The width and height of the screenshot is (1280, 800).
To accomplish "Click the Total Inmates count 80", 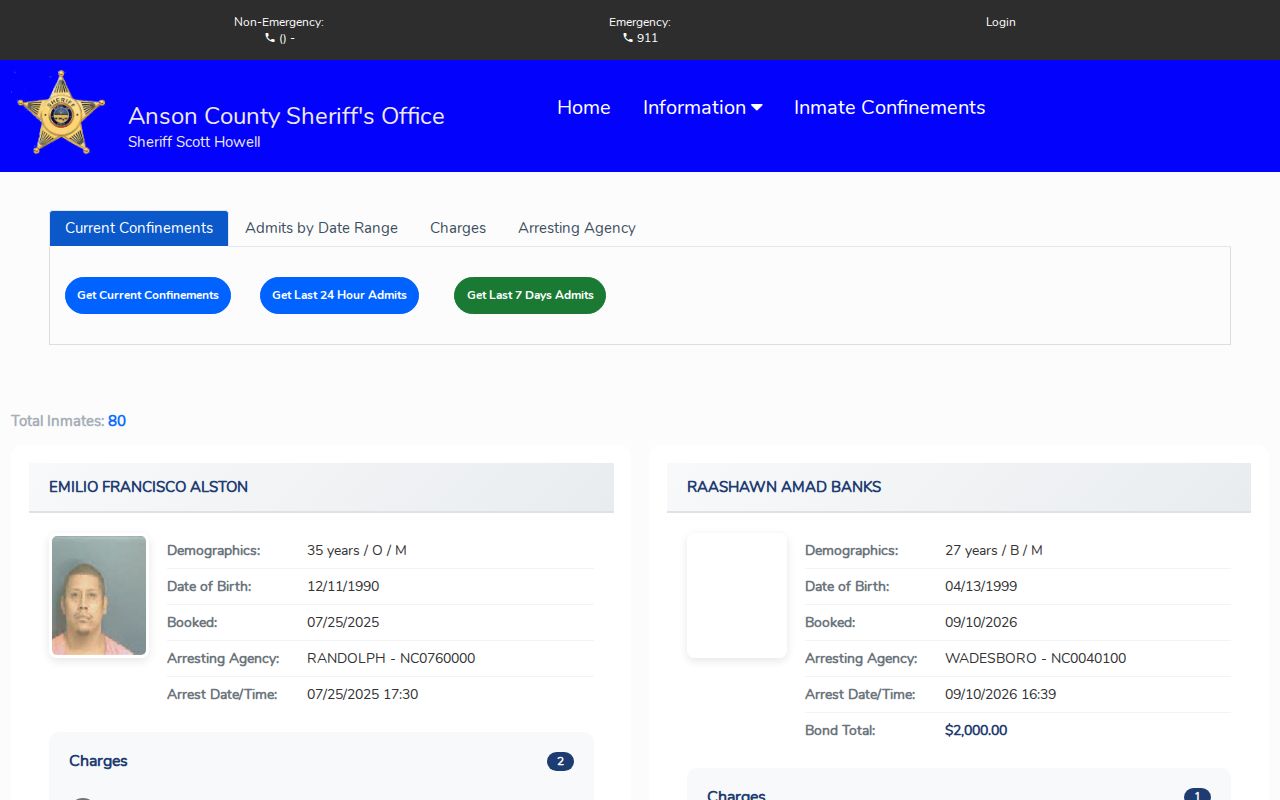I will coord(117,421).
